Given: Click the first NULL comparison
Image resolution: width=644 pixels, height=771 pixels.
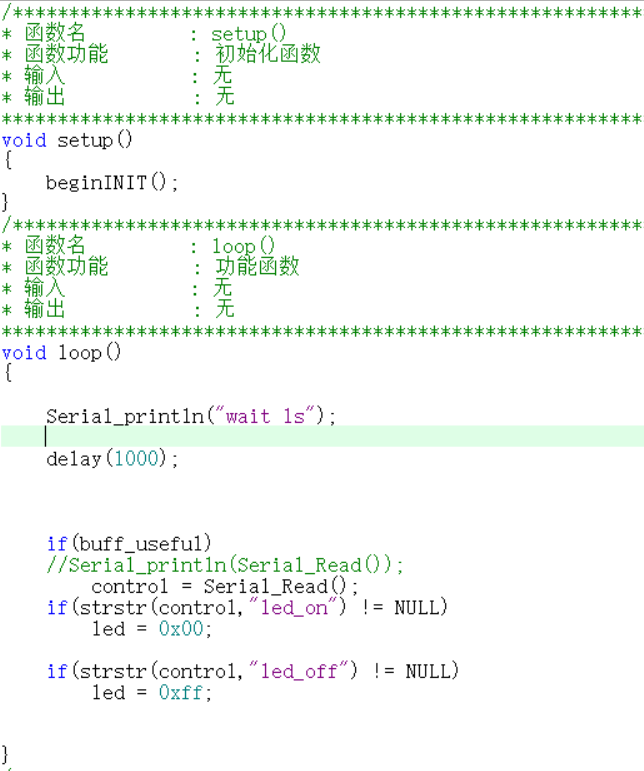Looking at the screenshot, I should (x=421, y=607).
